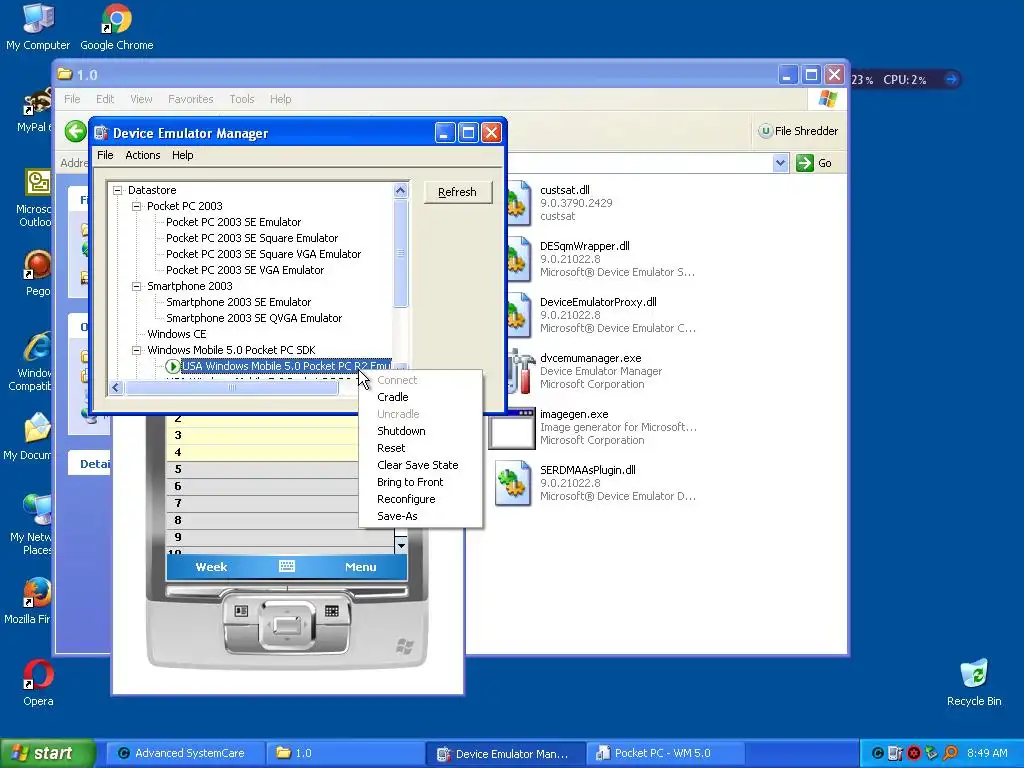Click the orange search tray icon

coord(950,753)
